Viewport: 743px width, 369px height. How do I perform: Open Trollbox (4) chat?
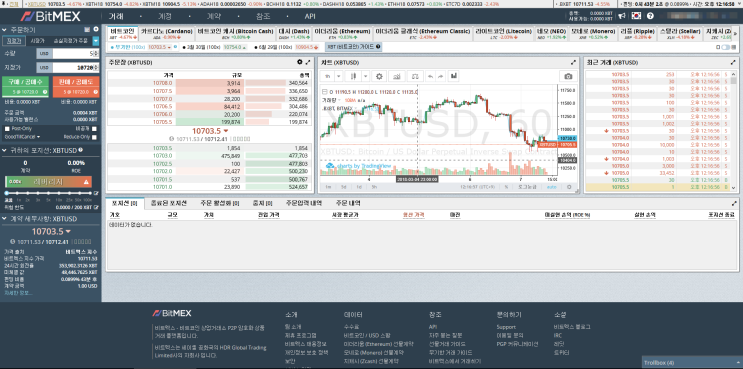[692, 362]
